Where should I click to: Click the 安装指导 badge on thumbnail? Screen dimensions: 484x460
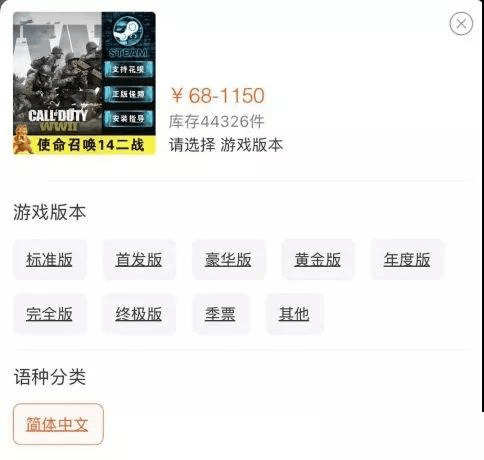(x=128, y=118)
